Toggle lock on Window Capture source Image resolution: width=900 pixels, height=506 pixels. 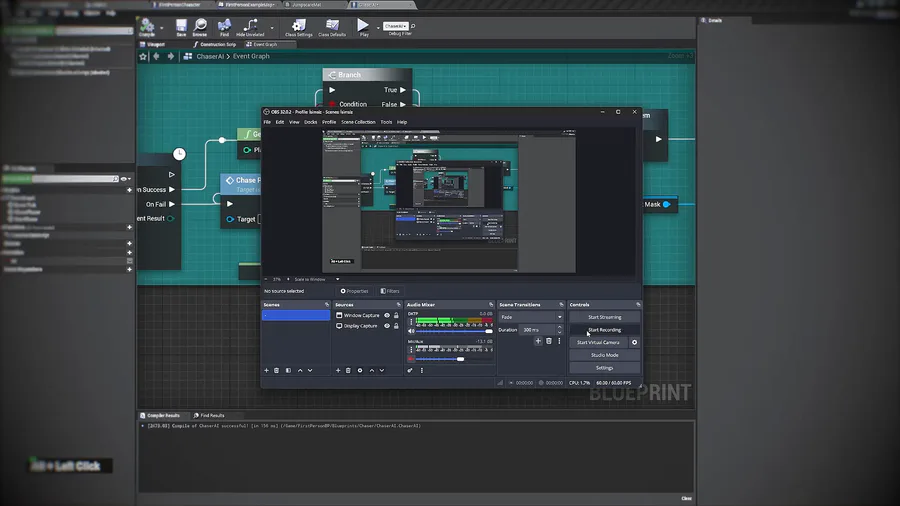[x=396, y=316]
